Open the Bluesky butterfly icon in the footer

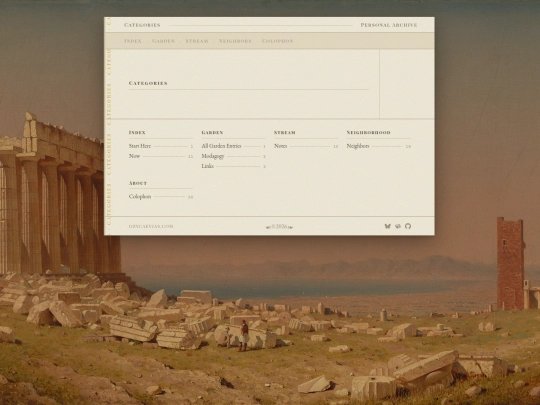tap(387, 226)
